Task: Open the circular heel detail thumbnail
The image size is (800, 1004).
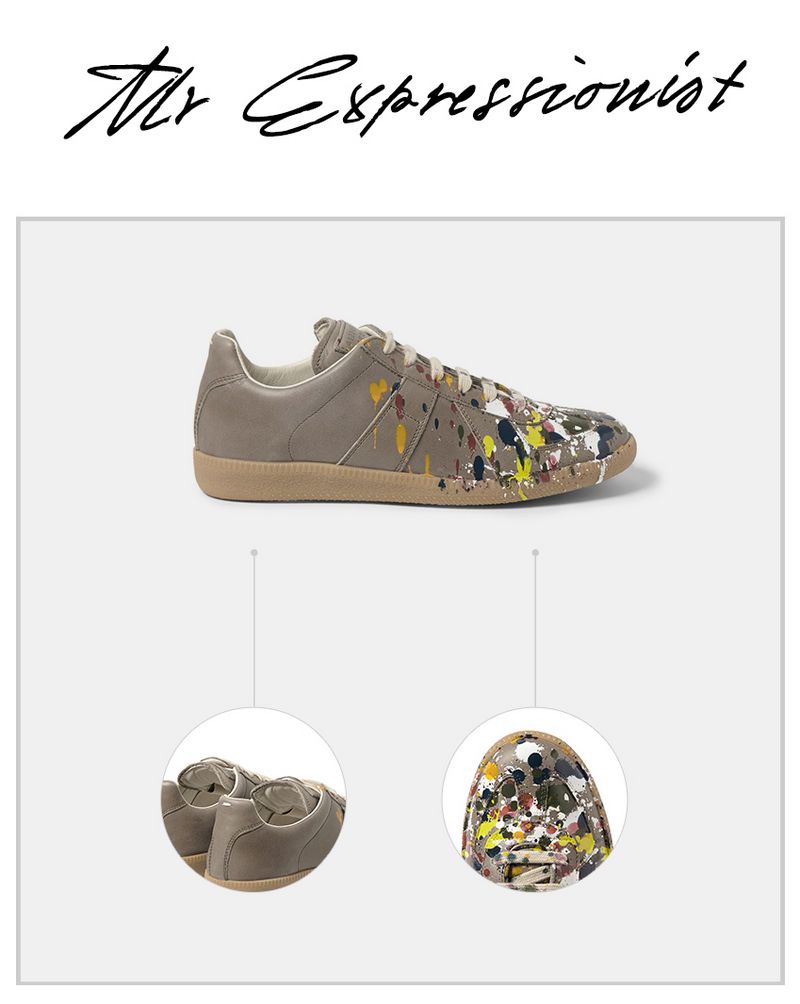Action: point(254,800)
